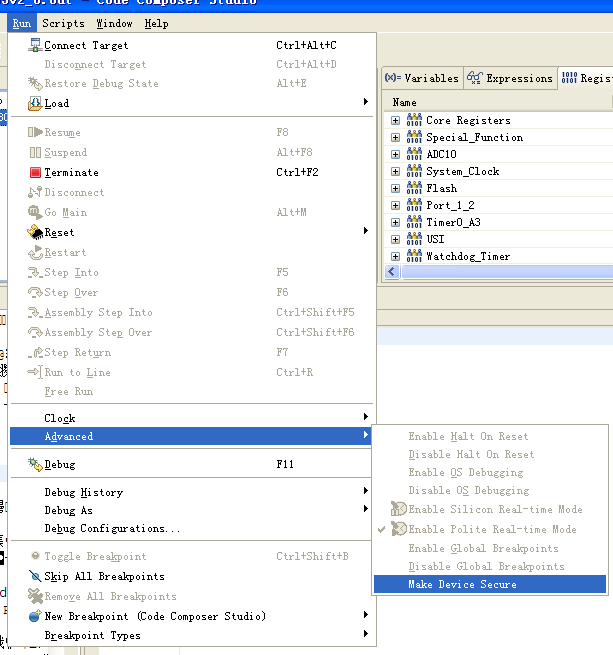Click the USI register group icon

[414, 239]
